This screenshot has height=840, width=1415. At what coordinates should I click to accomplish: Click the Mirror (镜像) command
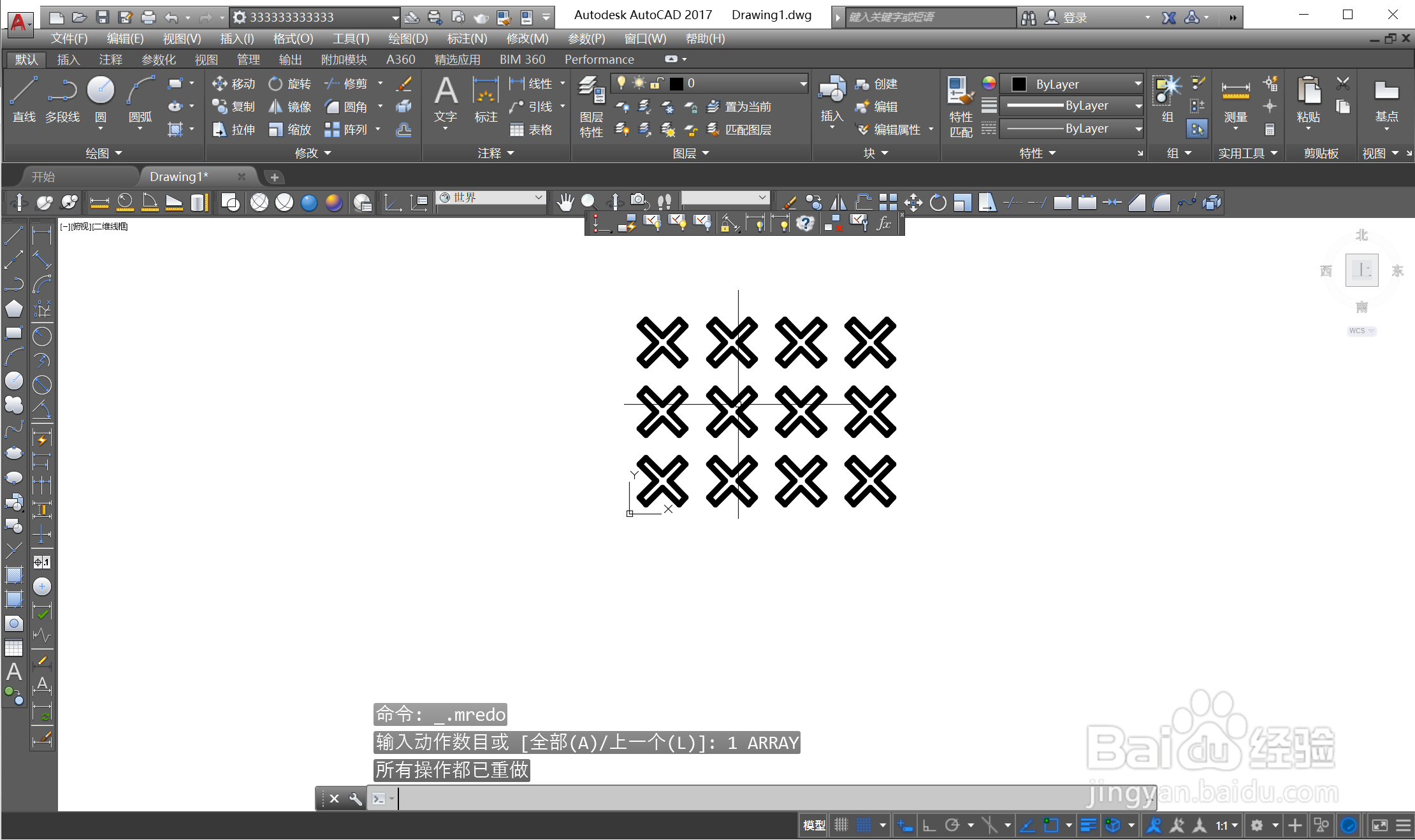[x=290, y=106]
